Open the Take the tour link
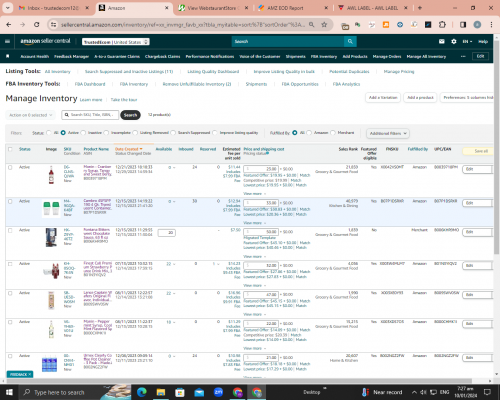Viewport: 500px width, 400px height. click(x=124, y=100)
